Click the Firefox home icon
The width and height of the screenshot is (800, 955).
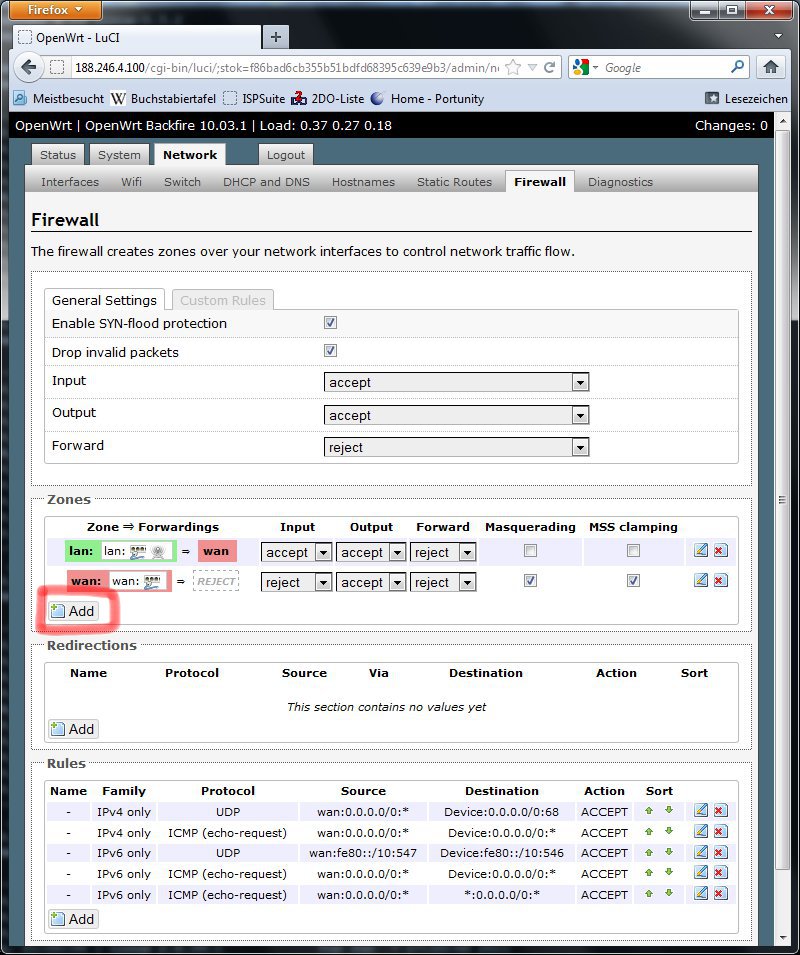770,67
